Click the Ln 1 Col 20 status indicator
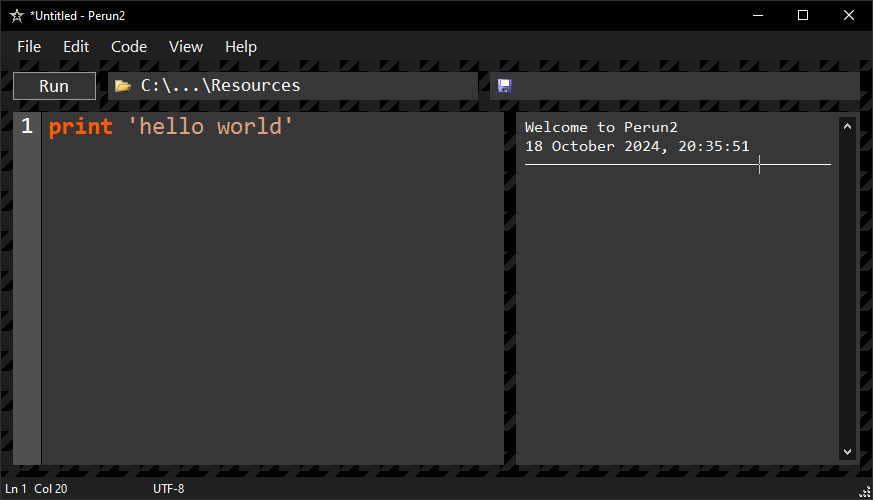Image resolution: width=873 pixels, height=500 pixels. [36, 488]
